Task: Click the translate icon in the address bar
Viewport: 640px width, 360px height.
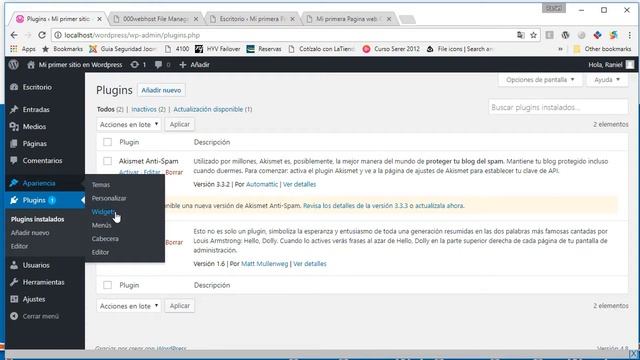Action: 520,35
